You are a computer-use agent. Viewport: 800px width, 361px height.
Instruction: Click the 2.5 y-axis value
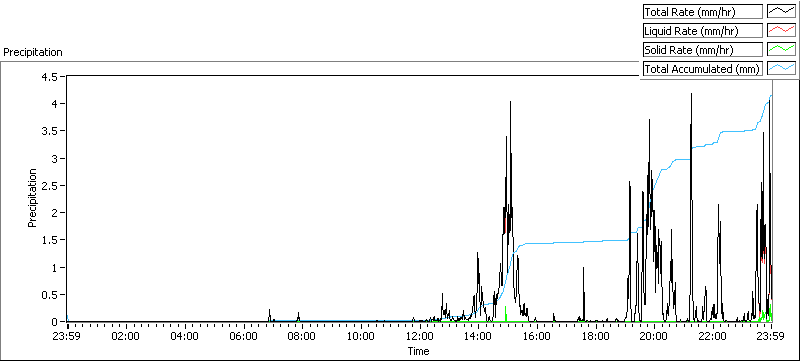[50, 186]
